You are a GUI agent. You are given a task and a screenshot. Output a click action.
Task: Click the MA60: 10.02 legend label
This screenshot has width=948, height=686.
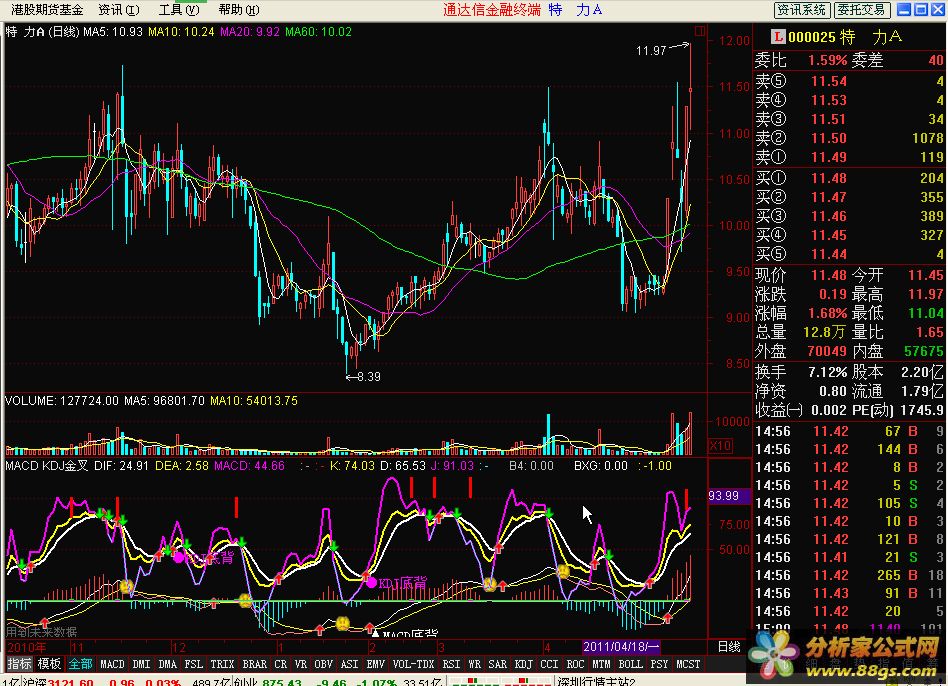point(318,31)
